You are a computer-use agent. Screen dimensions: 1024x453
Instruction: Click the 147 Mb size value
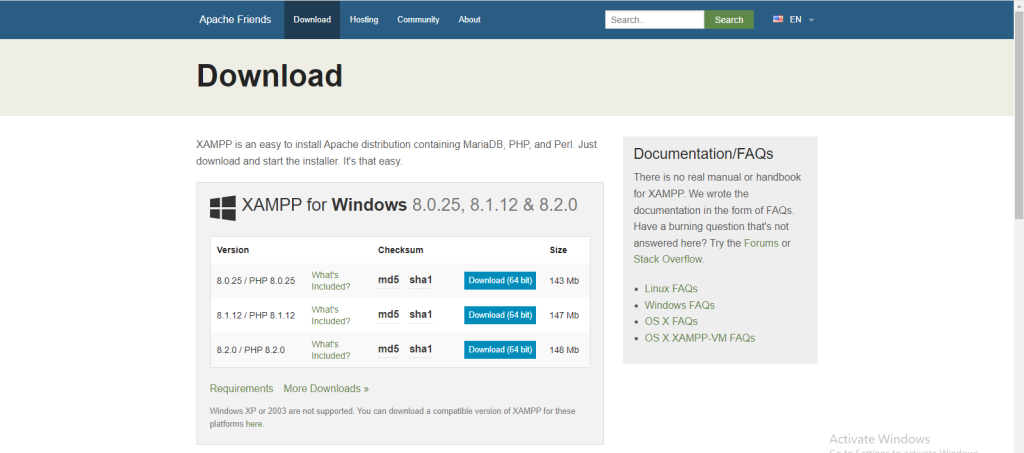pos(564,315)
